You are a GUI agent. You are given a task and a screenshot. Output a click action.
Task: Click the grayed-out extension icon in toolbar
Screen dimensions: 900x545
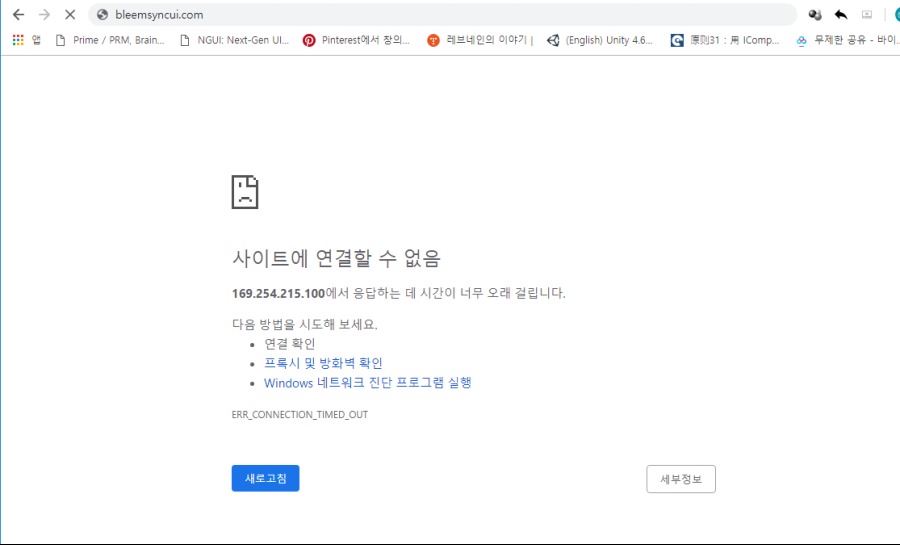tap(867, 15)
